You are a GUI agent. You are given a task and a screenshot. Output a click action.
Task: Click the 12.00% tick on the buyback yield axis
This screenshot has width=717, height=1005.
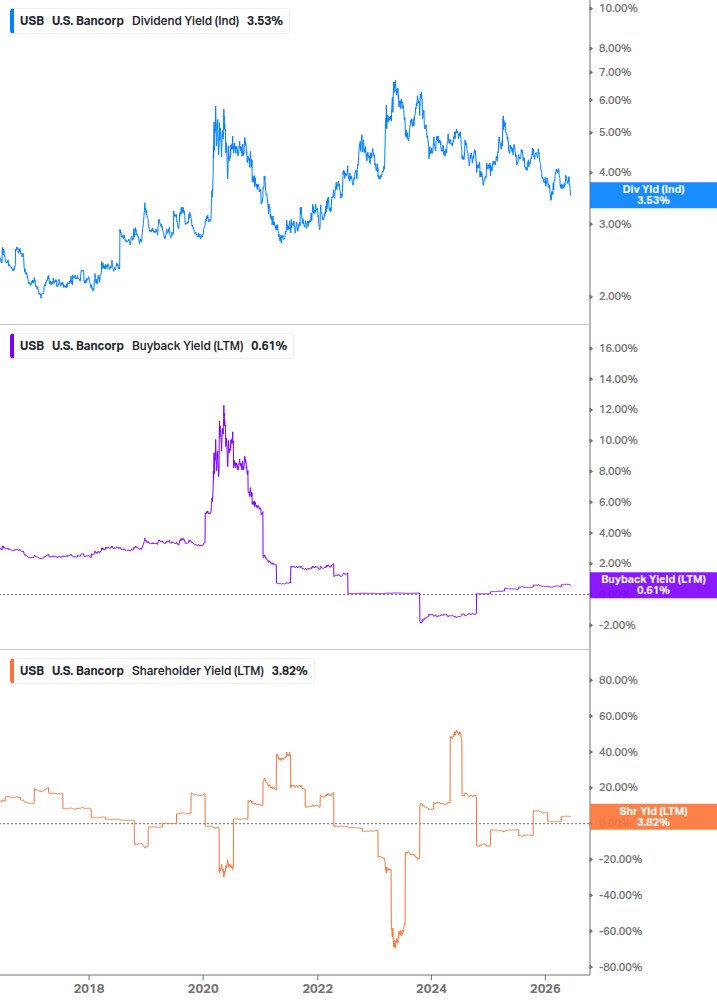[618, 409]
